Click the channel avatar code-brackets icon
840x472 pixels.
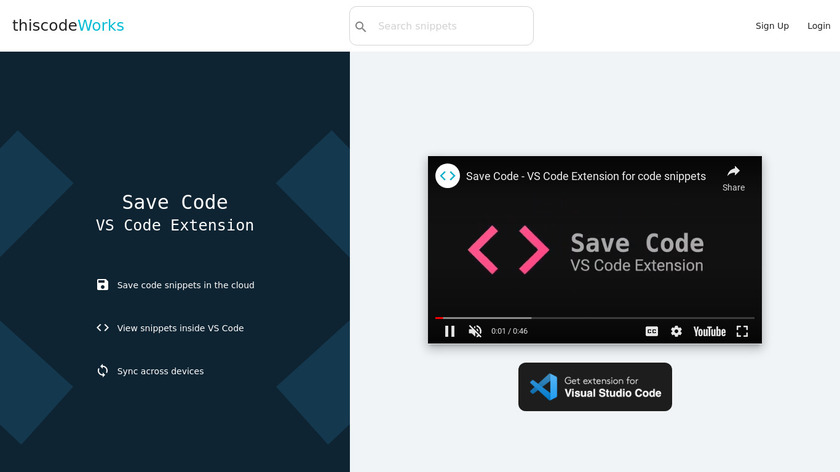(x=447, y=176)
